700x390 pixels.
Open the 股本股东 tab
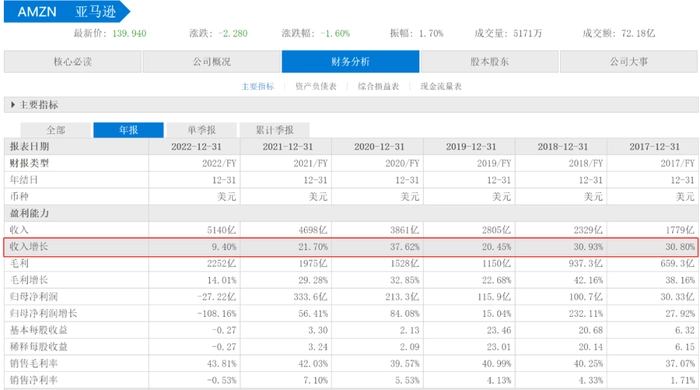(489, 62)
